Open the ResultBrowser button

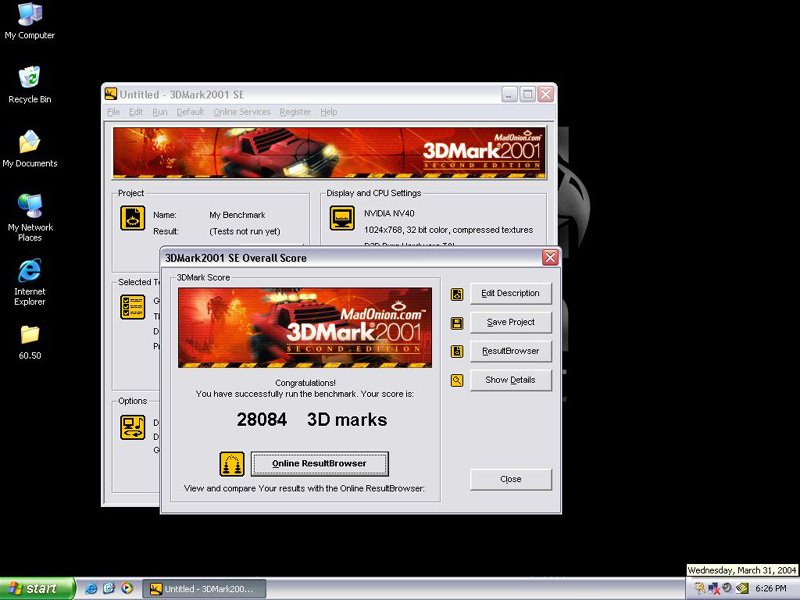[x=511, y=351]
